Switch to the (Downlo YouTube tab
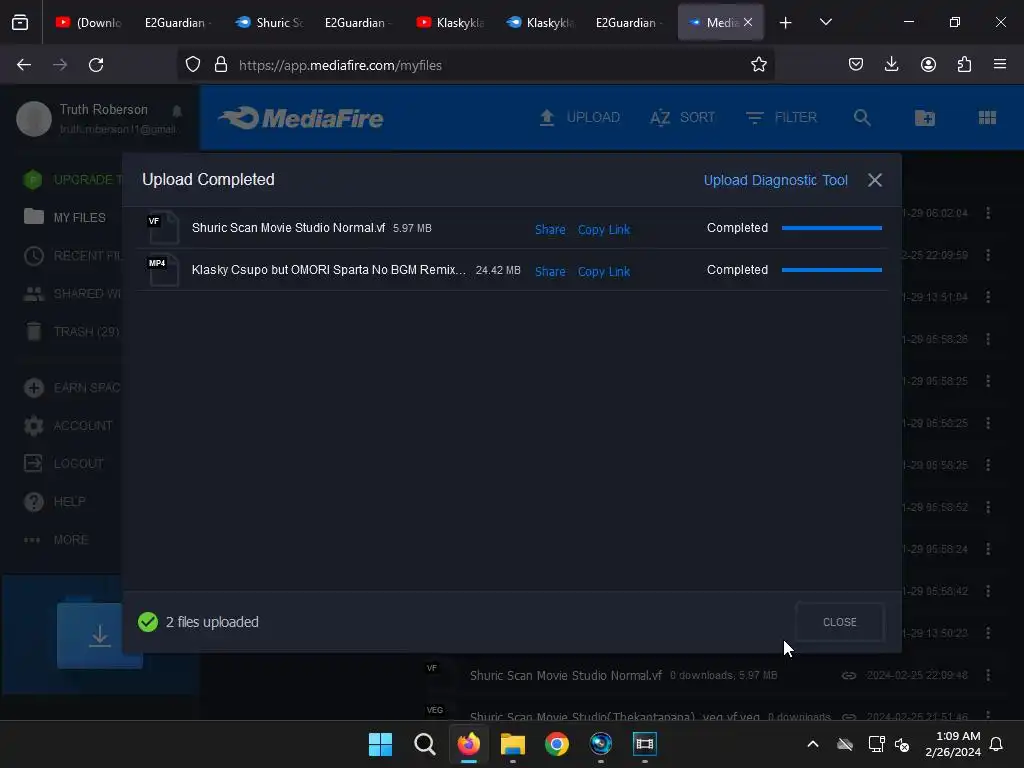The height and width of the screenshot is (768, 1024). point(89,23)
